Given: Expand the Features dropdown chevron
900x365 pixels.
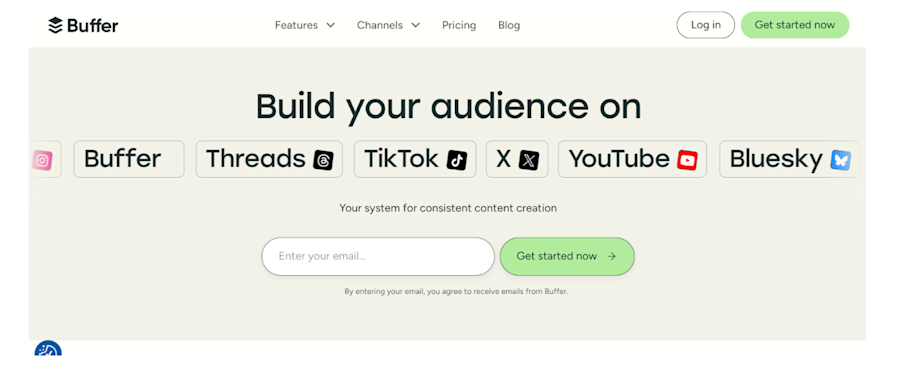Looking at the screenshot, I should tap(331, 25).
